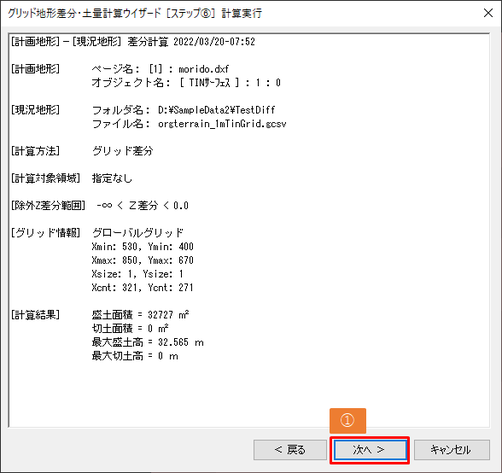The width and height of the screenshot is (502, 473).
Task: Click the 盛土面積 = 32727 result line
Action: tap(140, 315)
